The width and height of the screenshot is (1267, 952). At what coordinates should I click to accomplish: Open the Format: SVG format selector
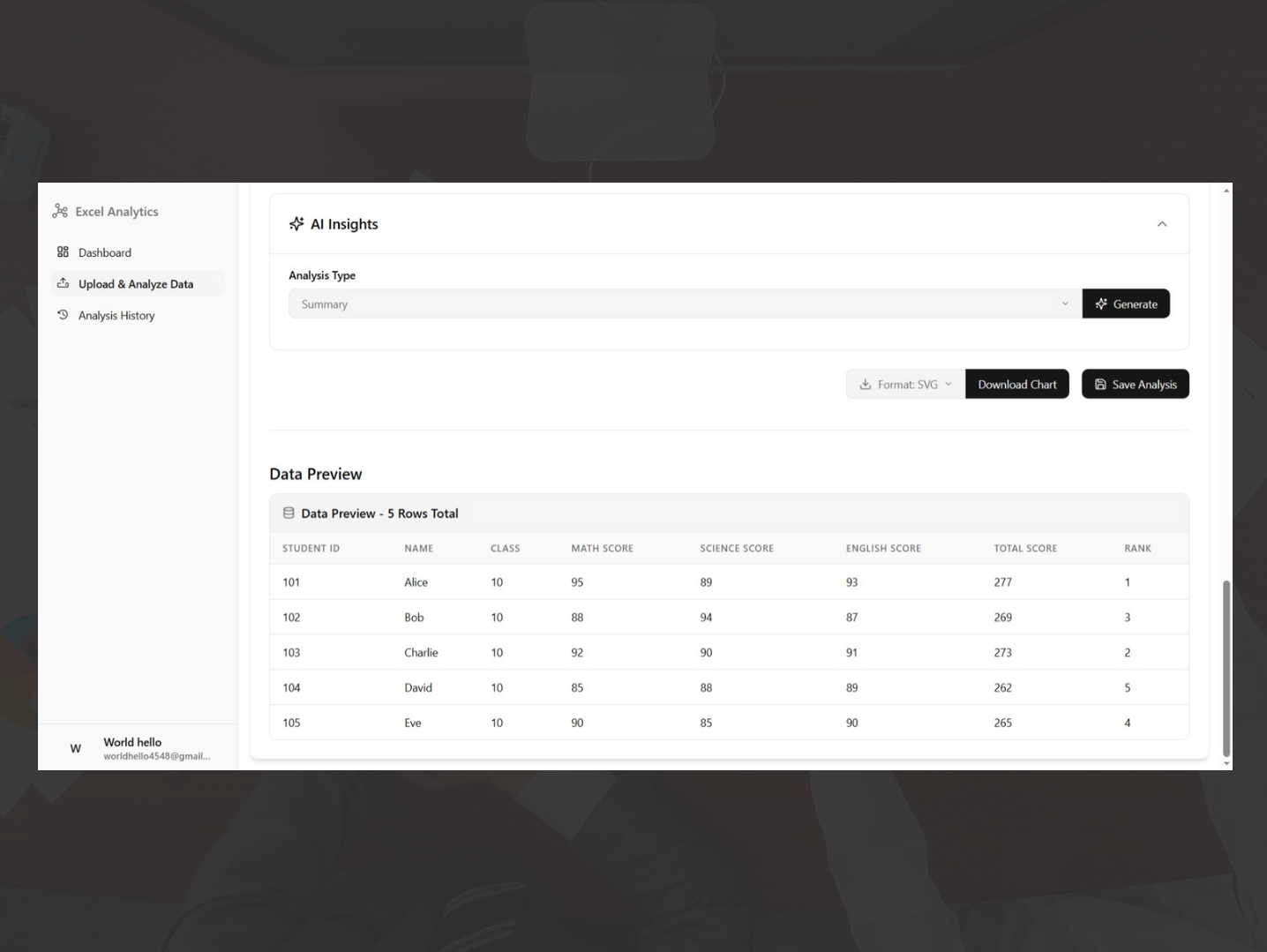point(904,384)
